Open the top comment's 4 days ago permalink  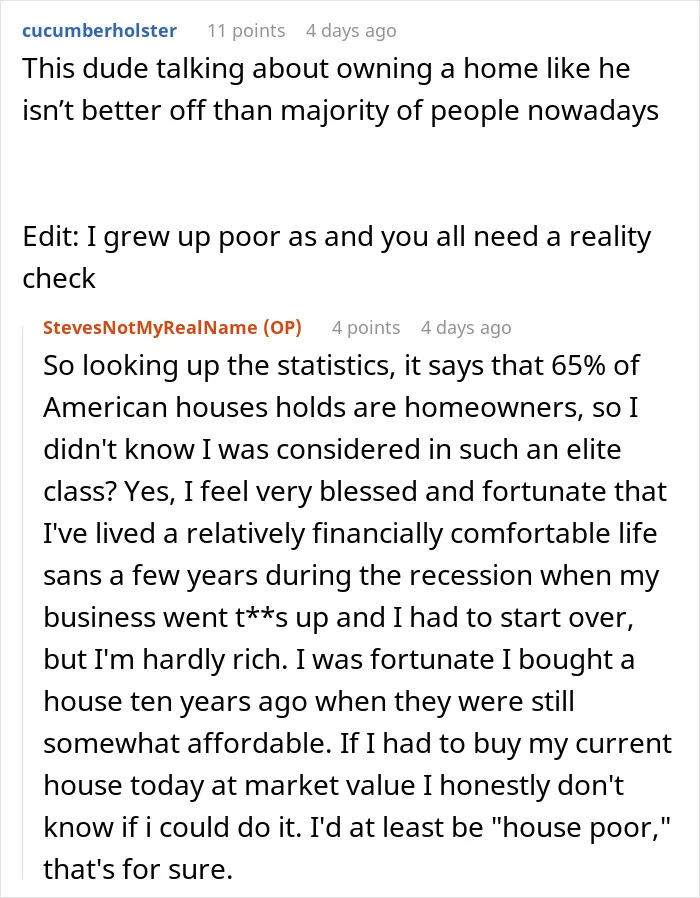[351, 30]
